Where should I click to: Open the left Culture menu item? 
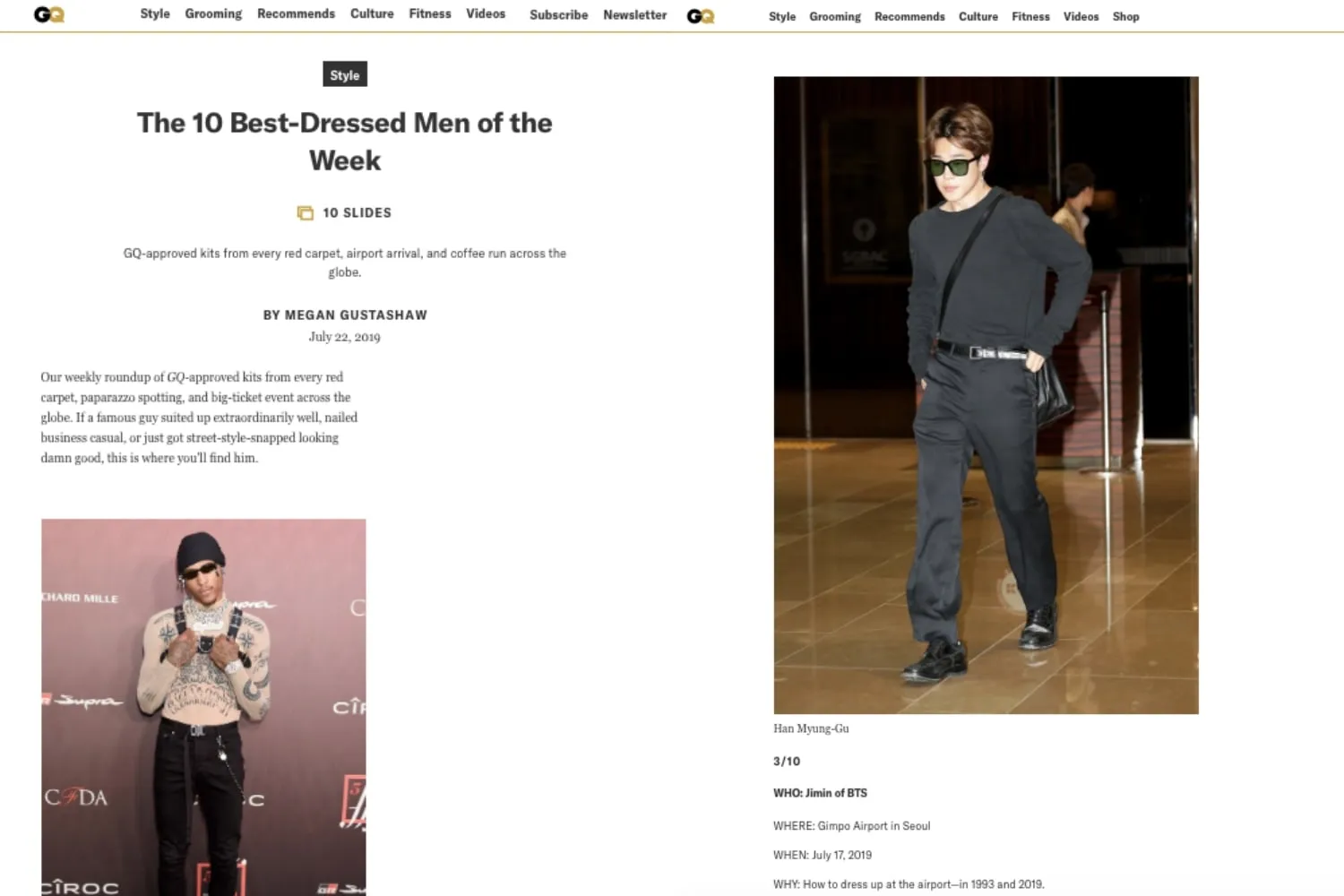pos(372,13)
